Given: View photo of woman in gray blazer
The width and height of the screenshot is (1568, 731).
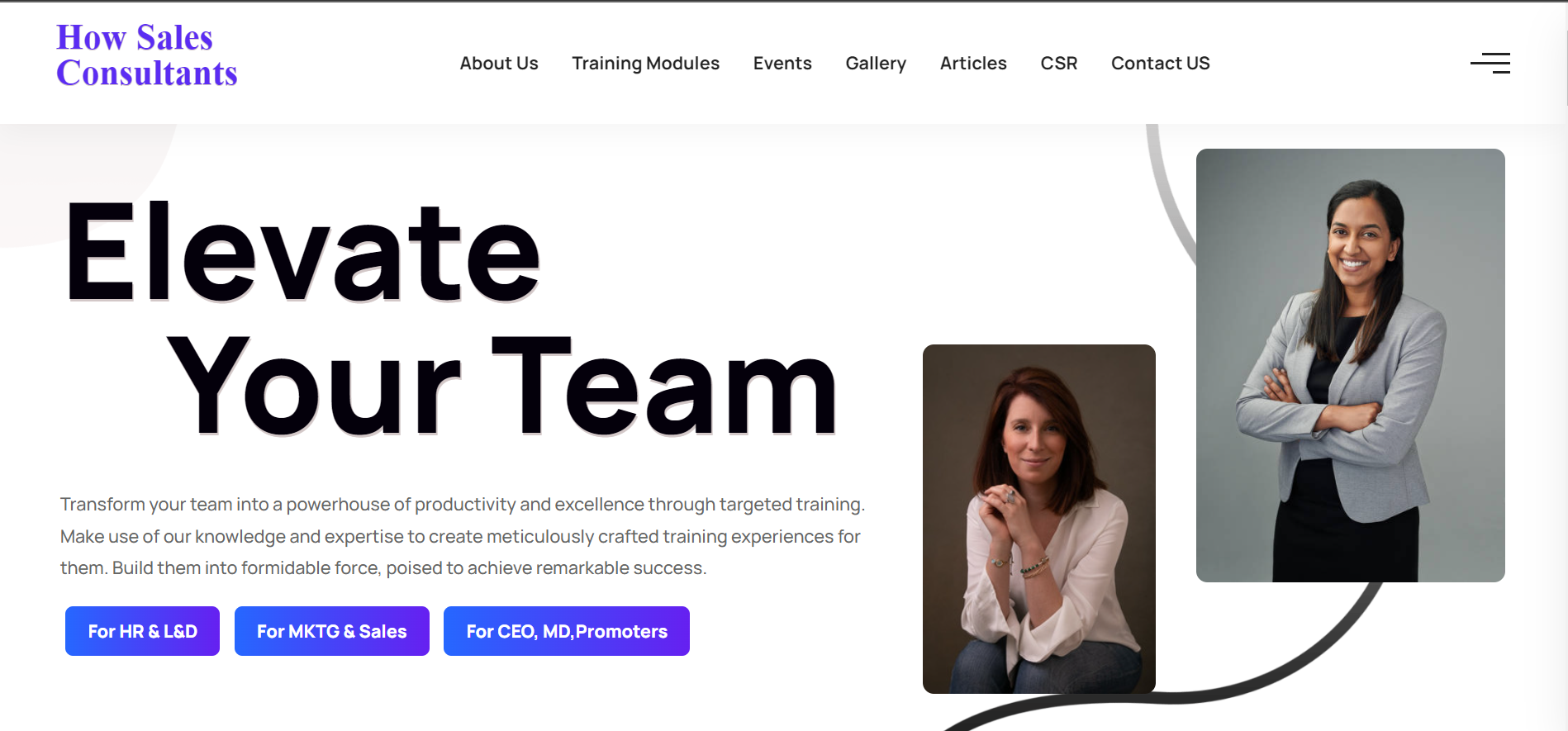Looking at the screenshot, I should [1351, 365].
